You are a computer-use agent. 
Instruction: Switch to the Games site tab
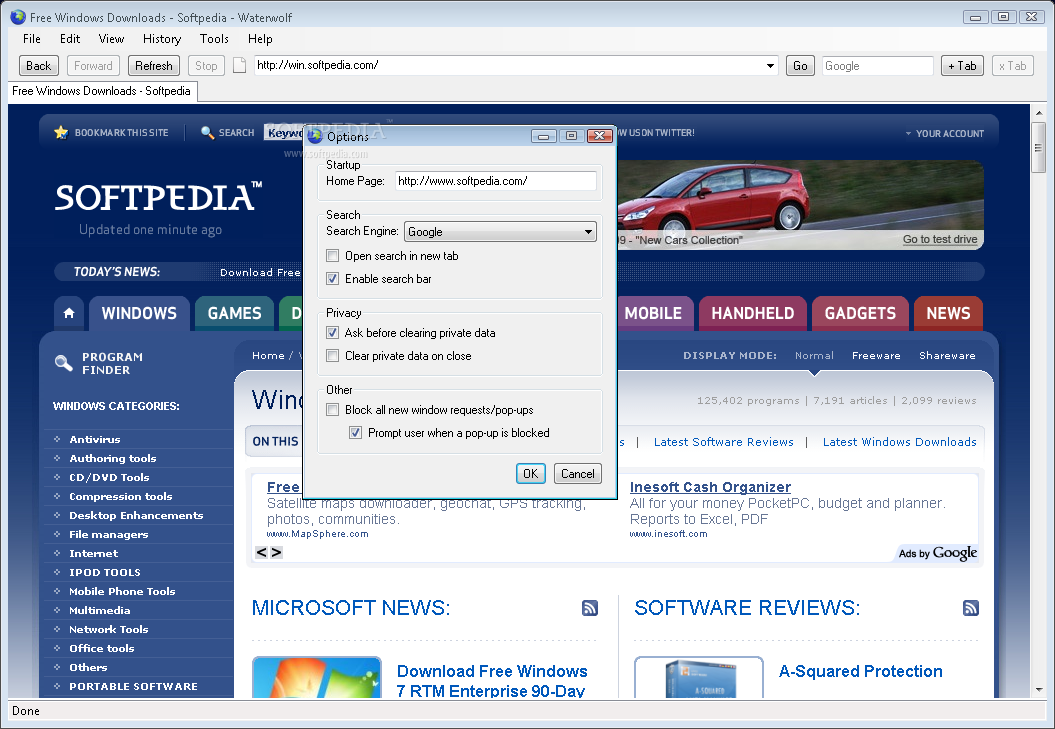(234, 313)
